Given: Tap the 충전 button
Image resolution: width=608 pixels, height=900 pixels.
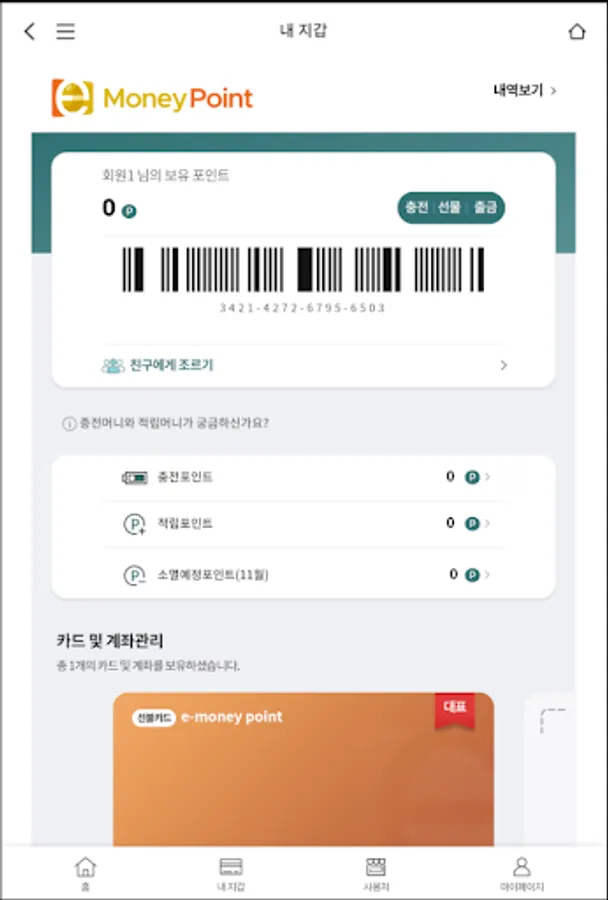Looking at the screenshot, I should tap(416, 207).
